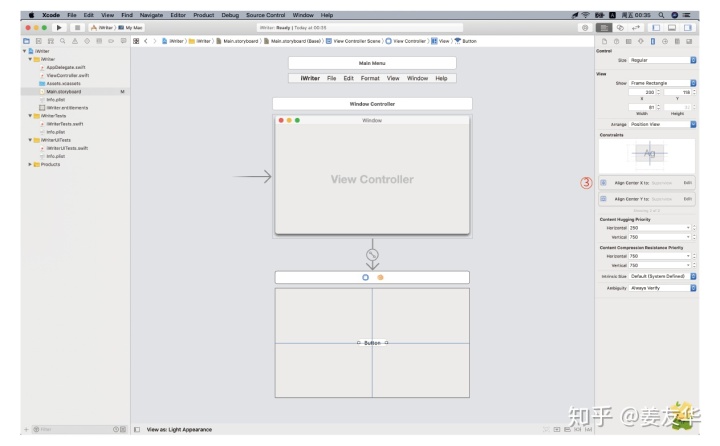Open the related items grid menu
Image resolution: width=720 pixels, height=446 pixels.
[136, 41]
